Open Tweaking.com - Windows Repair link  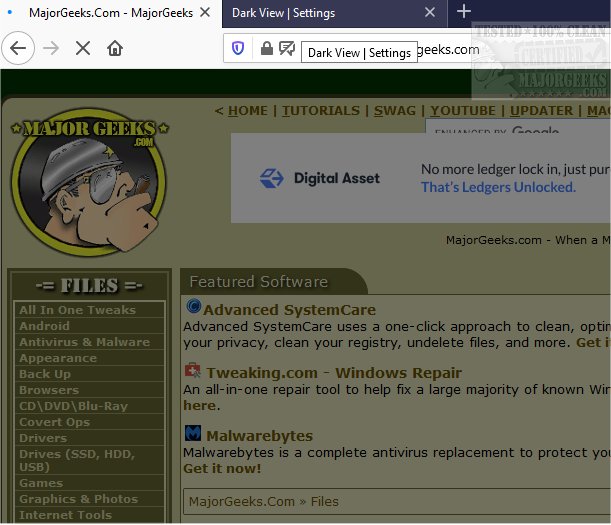coord(334,373)
